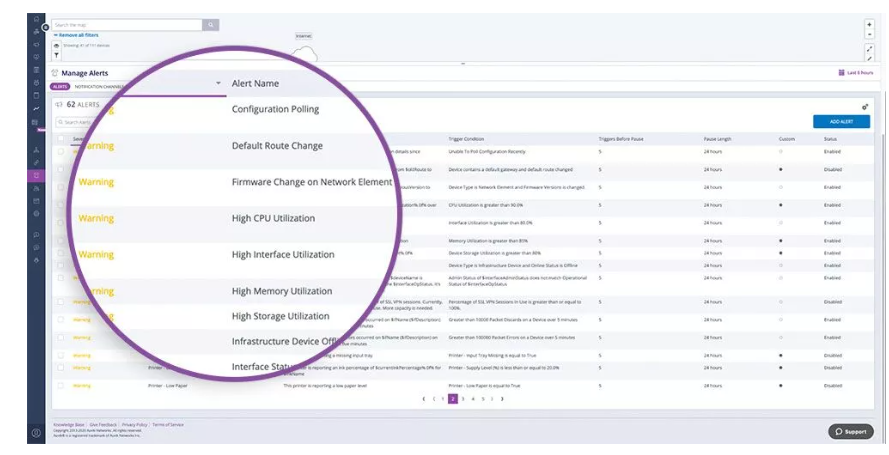This screenshot has height=455, width=889.
Task: Click the pencil edit map icon
Action: [x=869, y=58]
